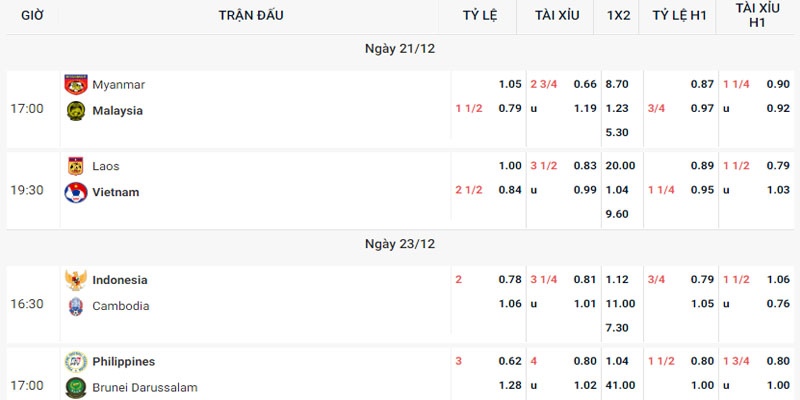Select the TỶ LỆ H1 column header
800x400 pixels.
coord(679,15)
